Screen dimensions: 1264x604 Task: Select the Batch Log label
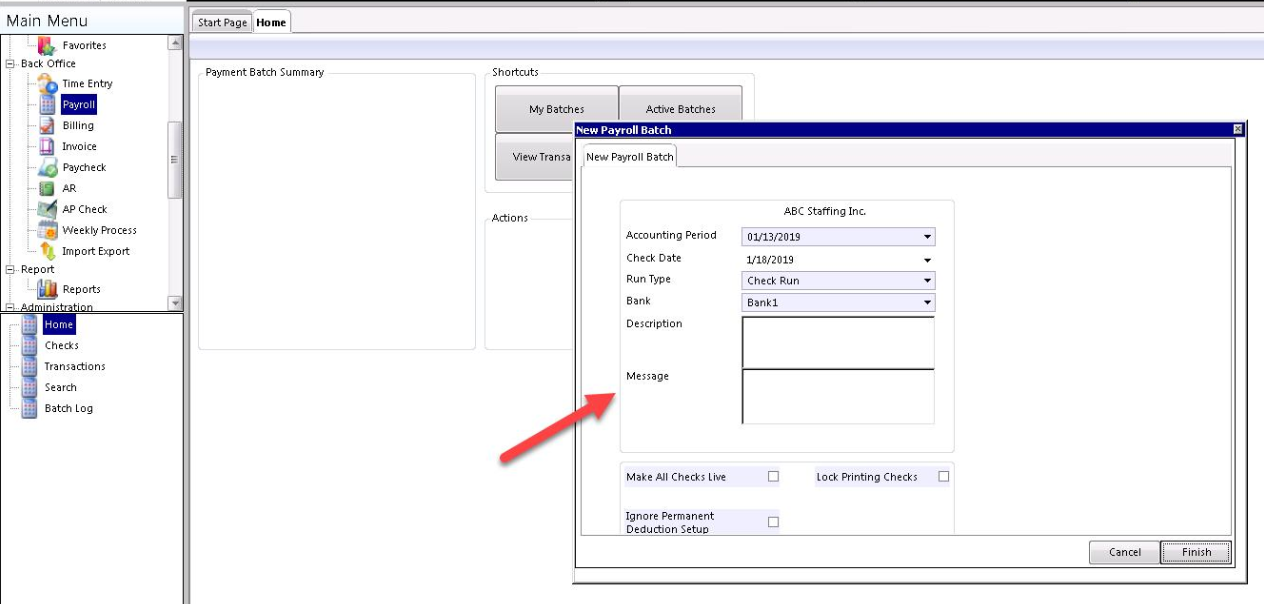click(69, 409)
